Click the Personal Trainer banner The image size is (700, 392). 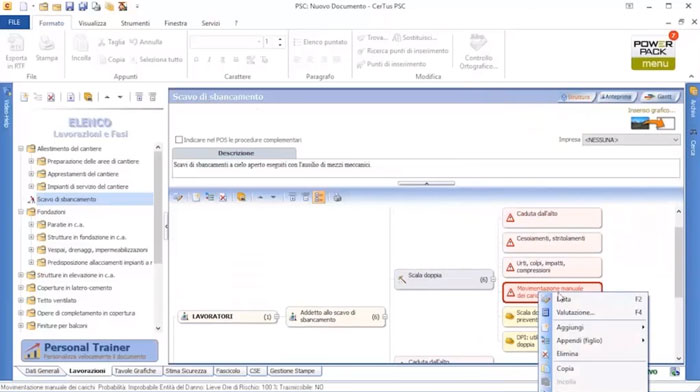pos(89,350)
